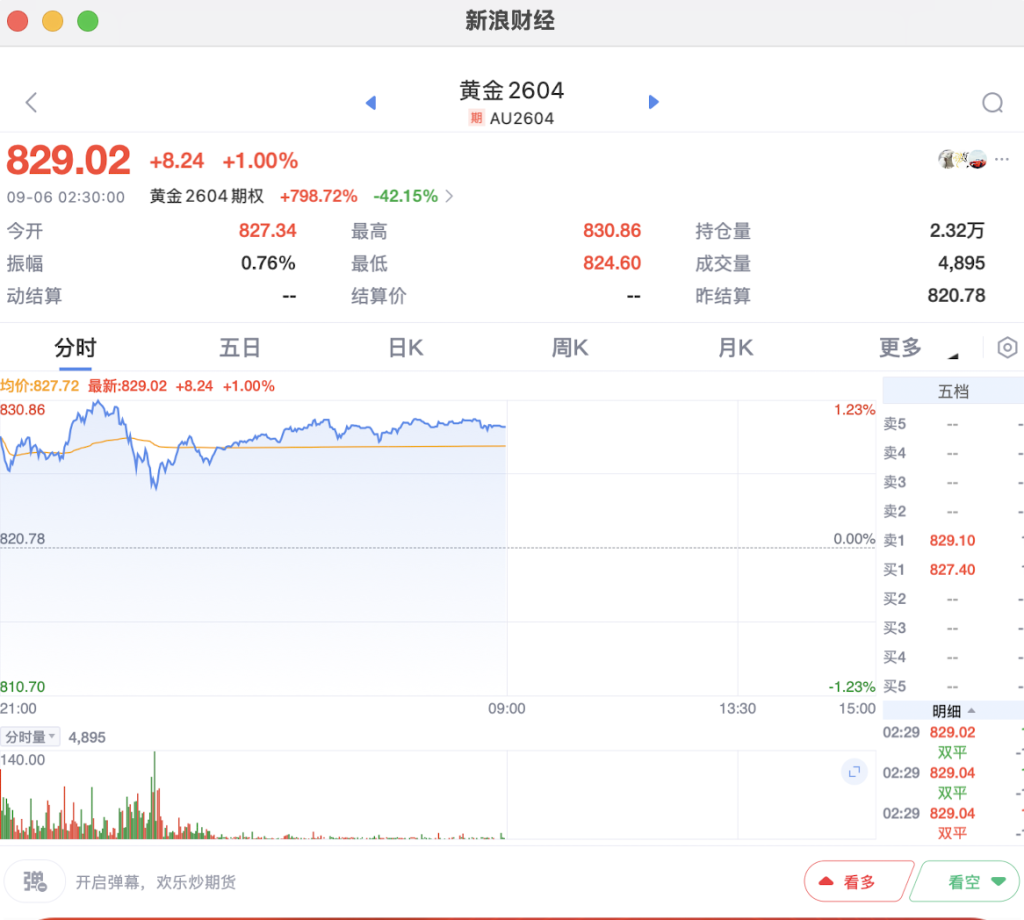Viewport: 1024px width, 920px height.
Task: Click the 卖5 order book row
Action: pyautogui.click(x=953, y=424)
